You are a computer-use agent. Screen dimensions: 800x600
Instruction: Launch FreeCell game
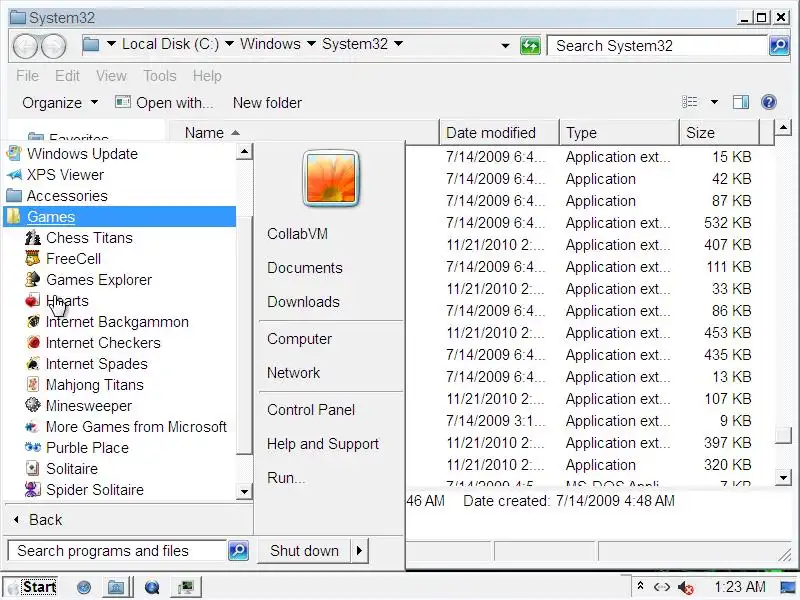(x=63, y=259)
